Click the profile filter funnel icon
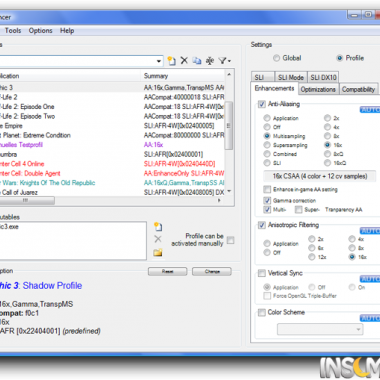The width and height of the screenshot is (380, 380). [222, 61]
